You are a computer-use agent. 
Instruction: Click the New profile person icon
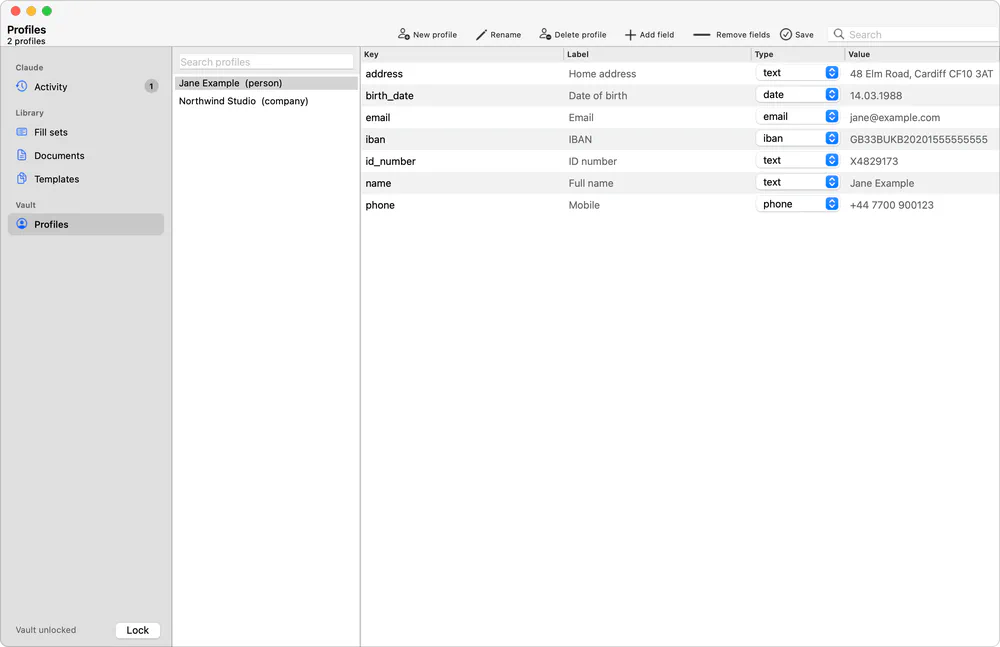pos(404,34)
